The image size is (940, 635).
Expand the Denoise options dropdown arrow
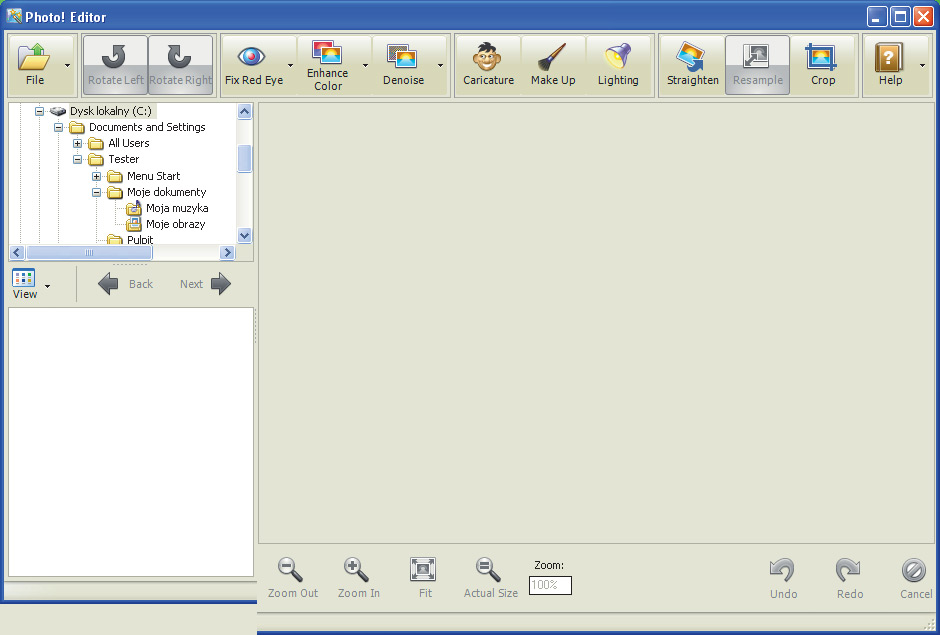pyautogui.click(x=440, y=66)
